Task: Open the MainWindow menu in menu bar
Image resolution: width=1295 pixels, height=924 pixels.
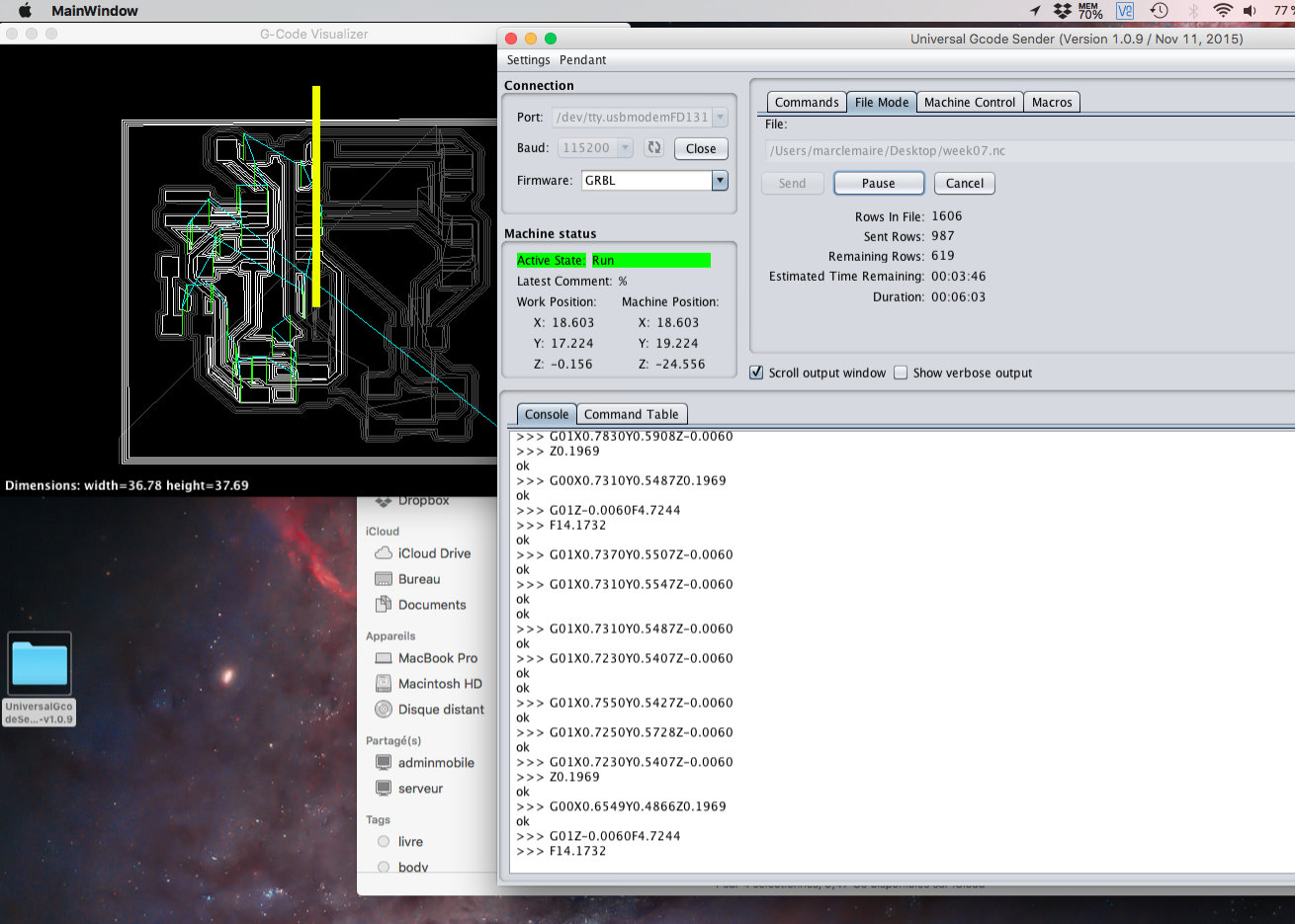Action: 95,11
